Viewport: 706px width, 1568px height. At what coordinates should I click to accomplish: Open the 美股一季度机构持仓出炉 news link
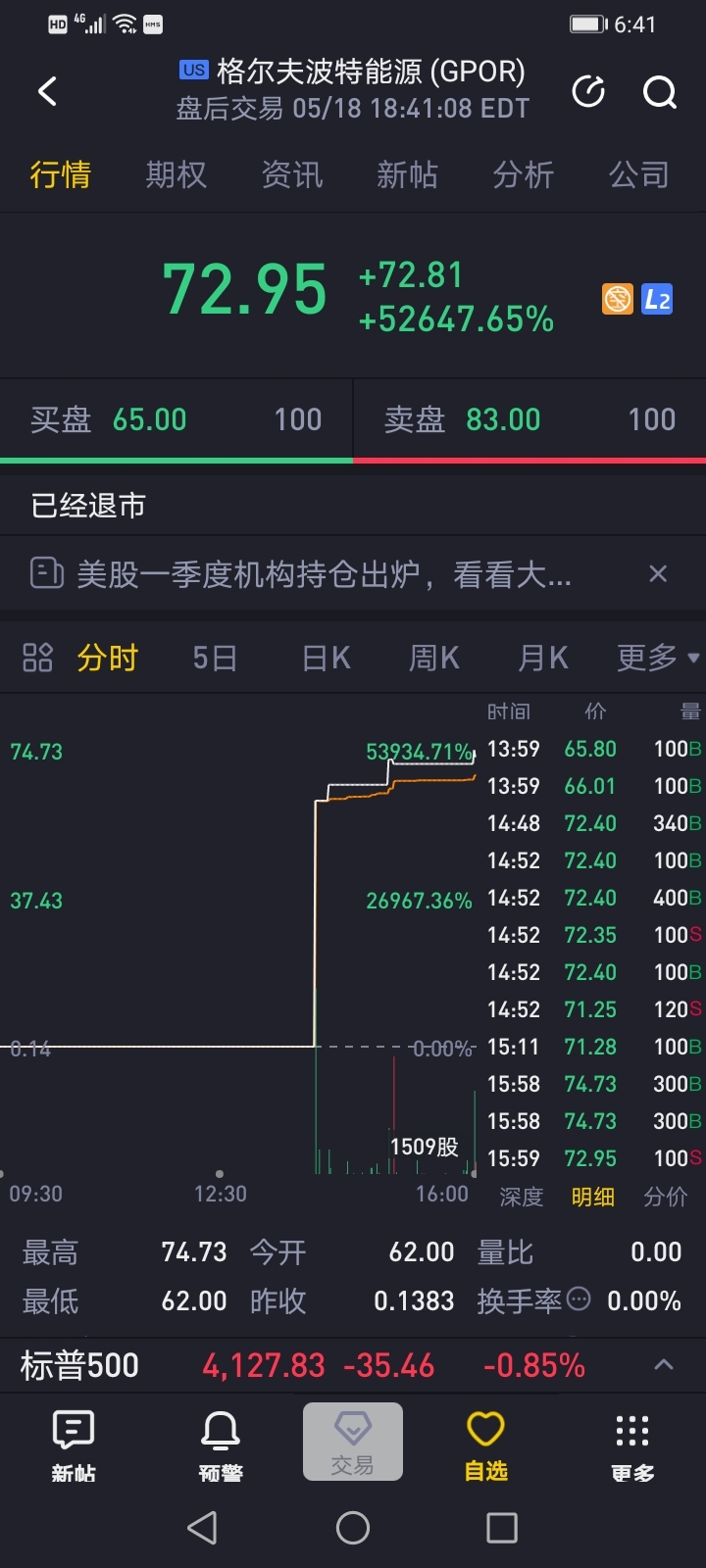[324, 573]
